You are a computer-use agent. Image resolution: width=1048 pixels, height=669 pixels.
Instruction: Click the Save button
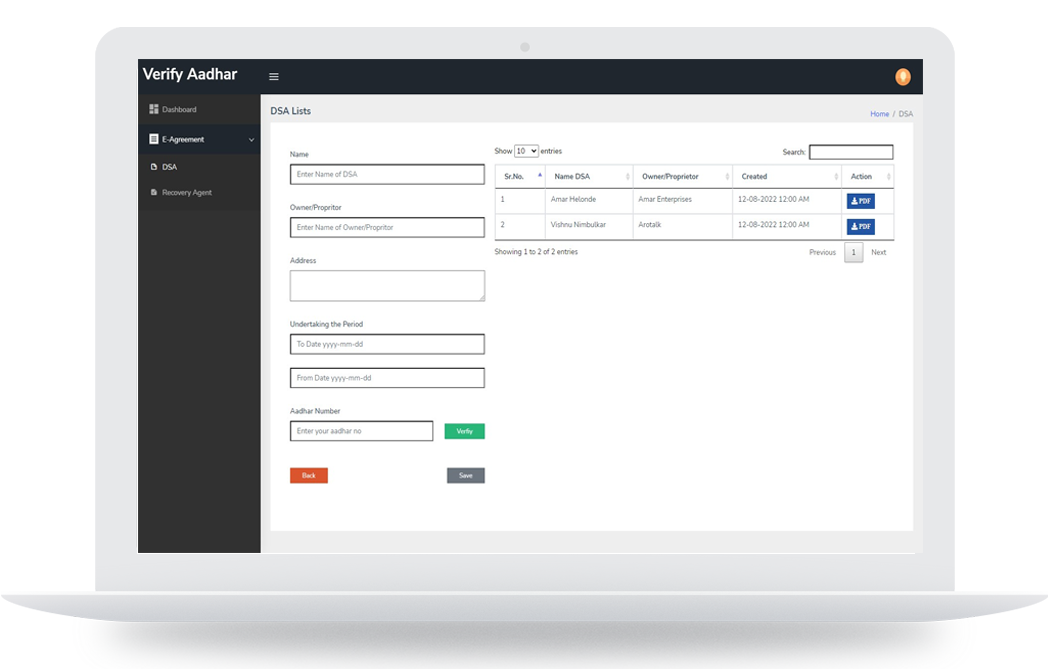[465, 475]
